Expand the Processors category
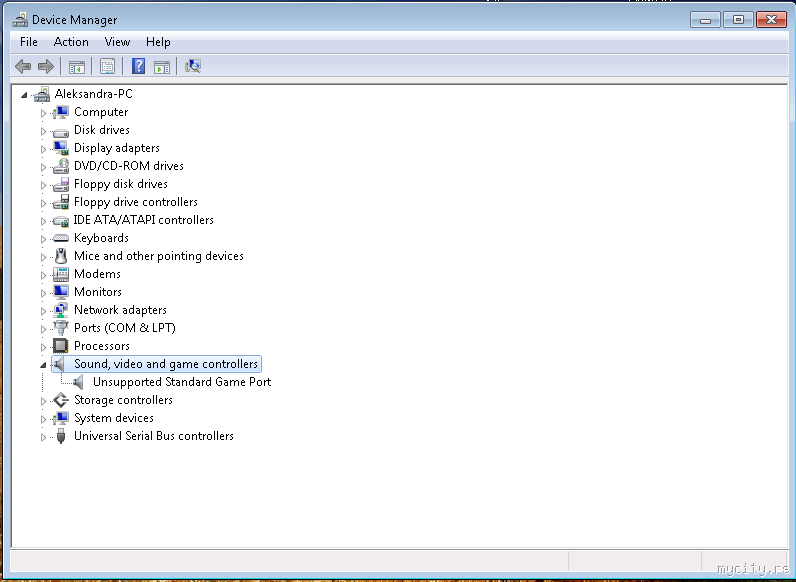The width and height of the screenshot is (796, 582). [43, 347]
